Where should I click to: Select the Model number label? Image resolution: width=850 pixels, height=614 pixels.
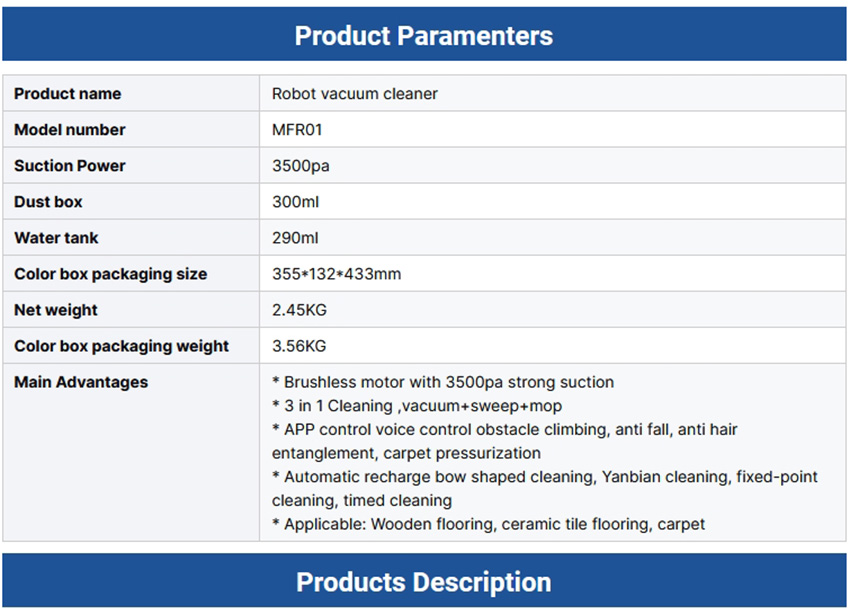pyautogui.click(x=70, y=130)
